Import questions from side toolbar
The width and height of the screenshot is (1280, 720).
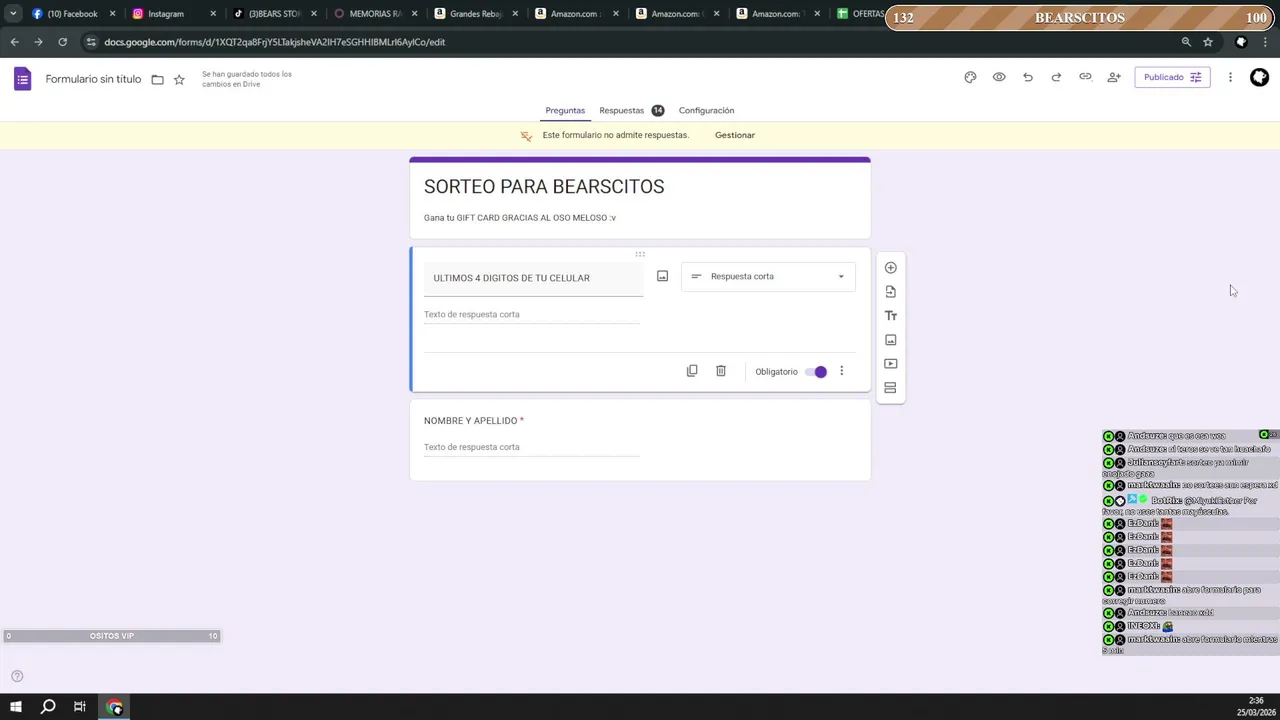[890, 291]
